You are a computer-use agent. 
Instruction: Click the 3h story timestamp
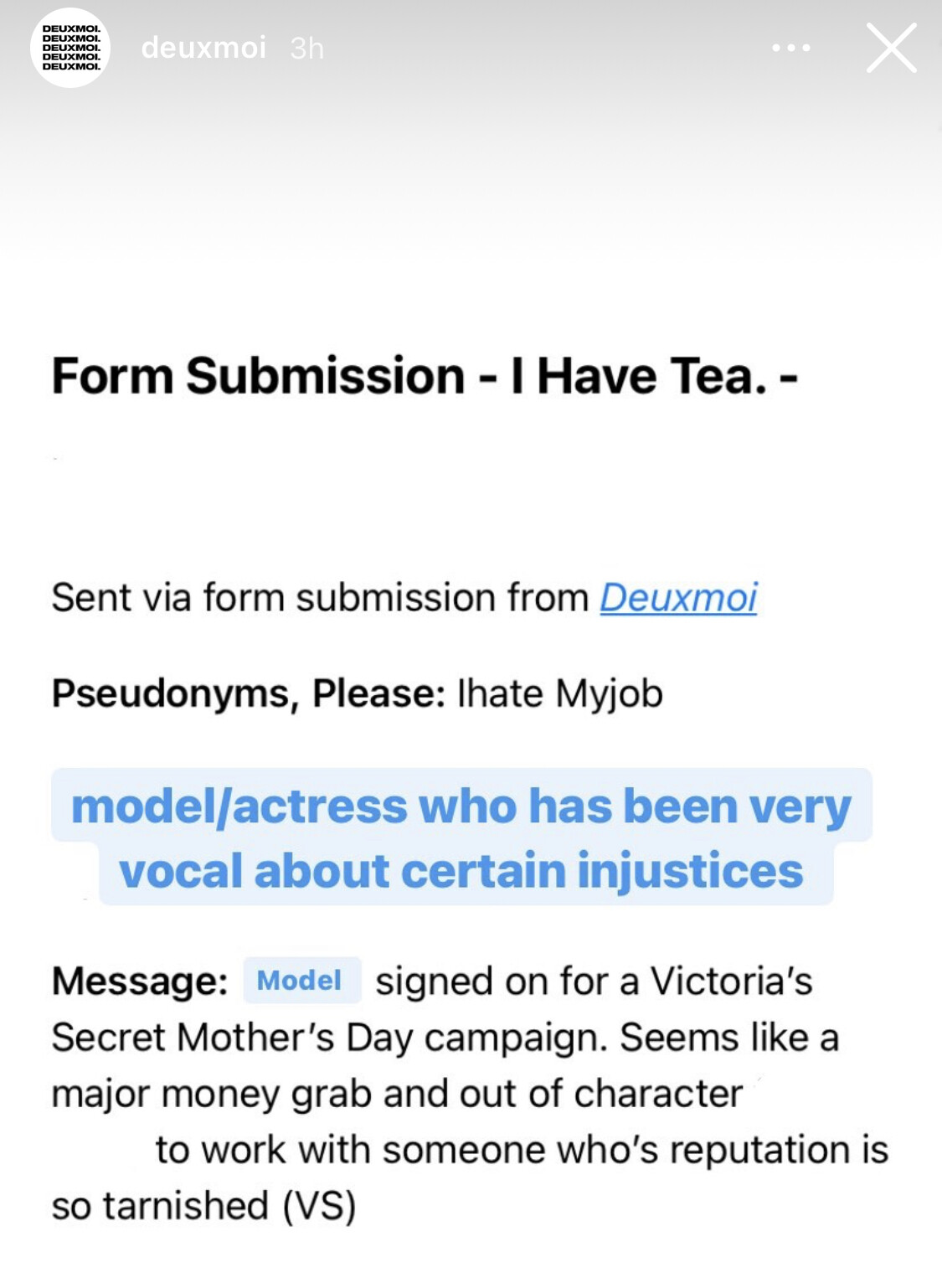click(306, 49)
